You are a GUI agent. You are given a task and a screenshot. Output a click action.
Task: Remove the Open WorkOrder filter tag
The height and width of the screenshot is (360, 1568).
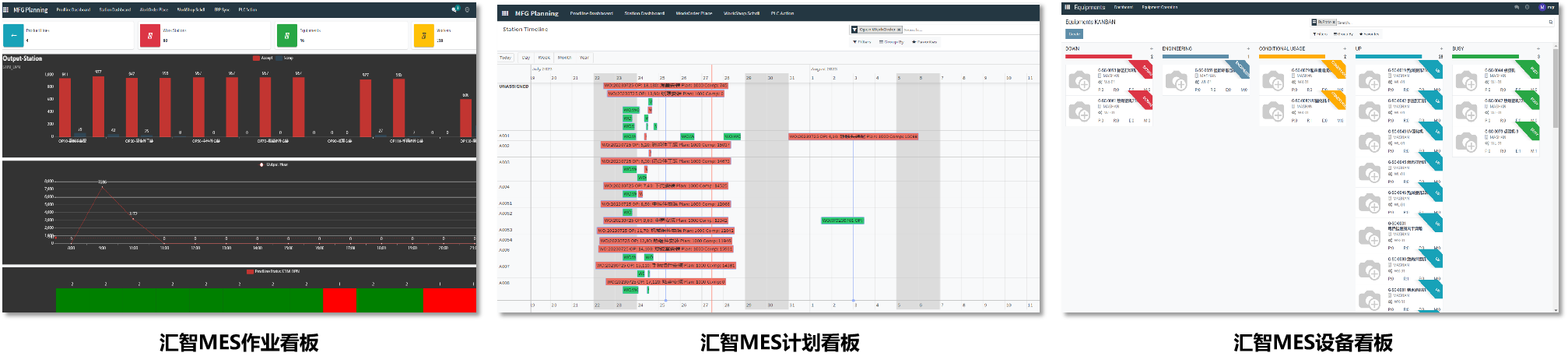(x=899, y=30)
